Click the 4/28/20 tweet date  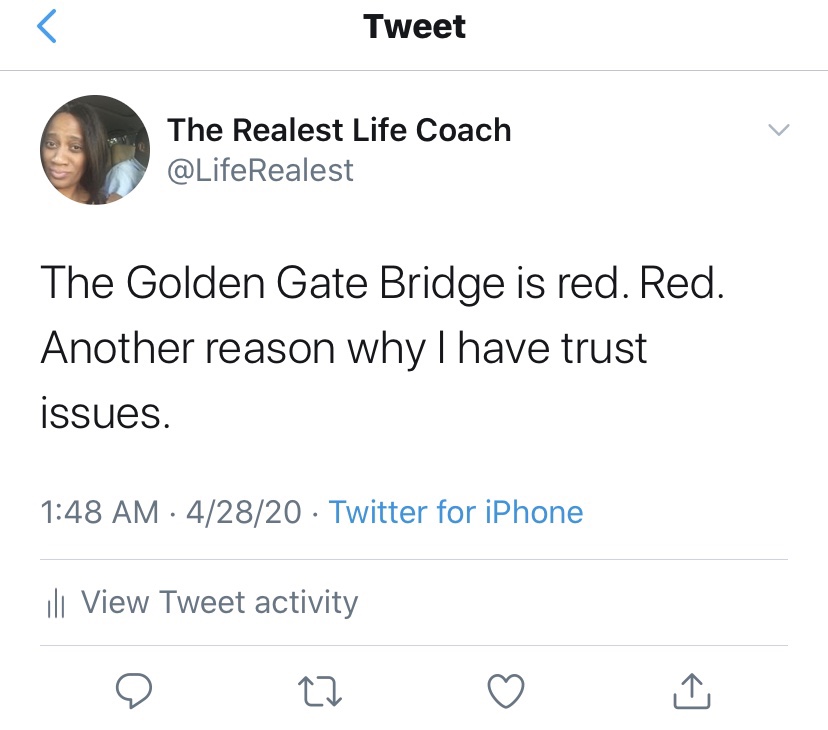pos(243,512)
